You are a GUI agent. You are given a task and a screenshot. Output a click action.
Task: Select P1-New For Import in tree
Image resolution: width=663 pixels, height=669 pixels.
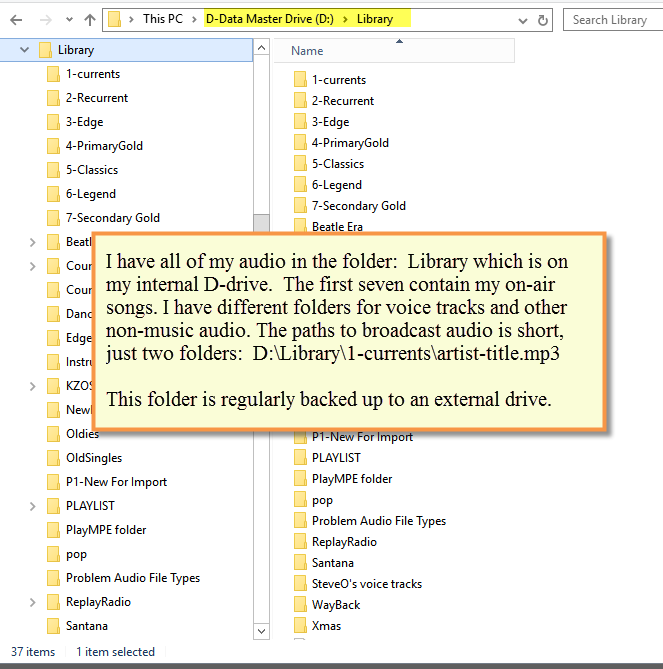[116, 482]
